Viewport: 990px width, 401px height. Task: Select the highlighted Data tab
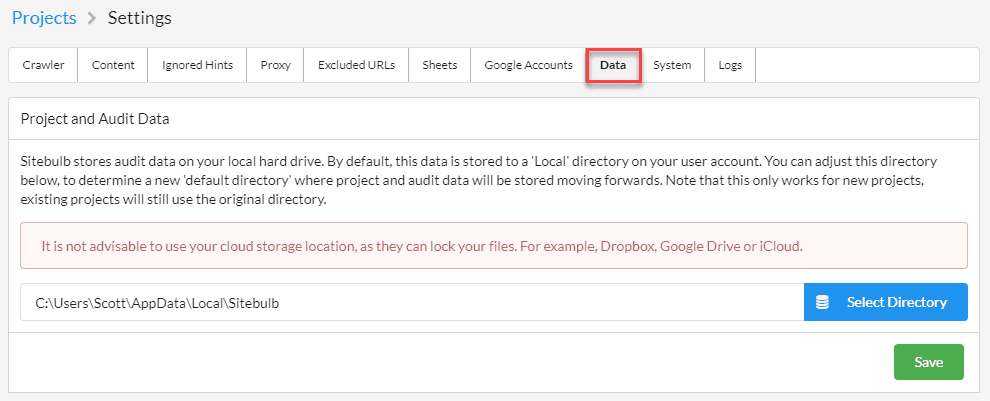613,65
